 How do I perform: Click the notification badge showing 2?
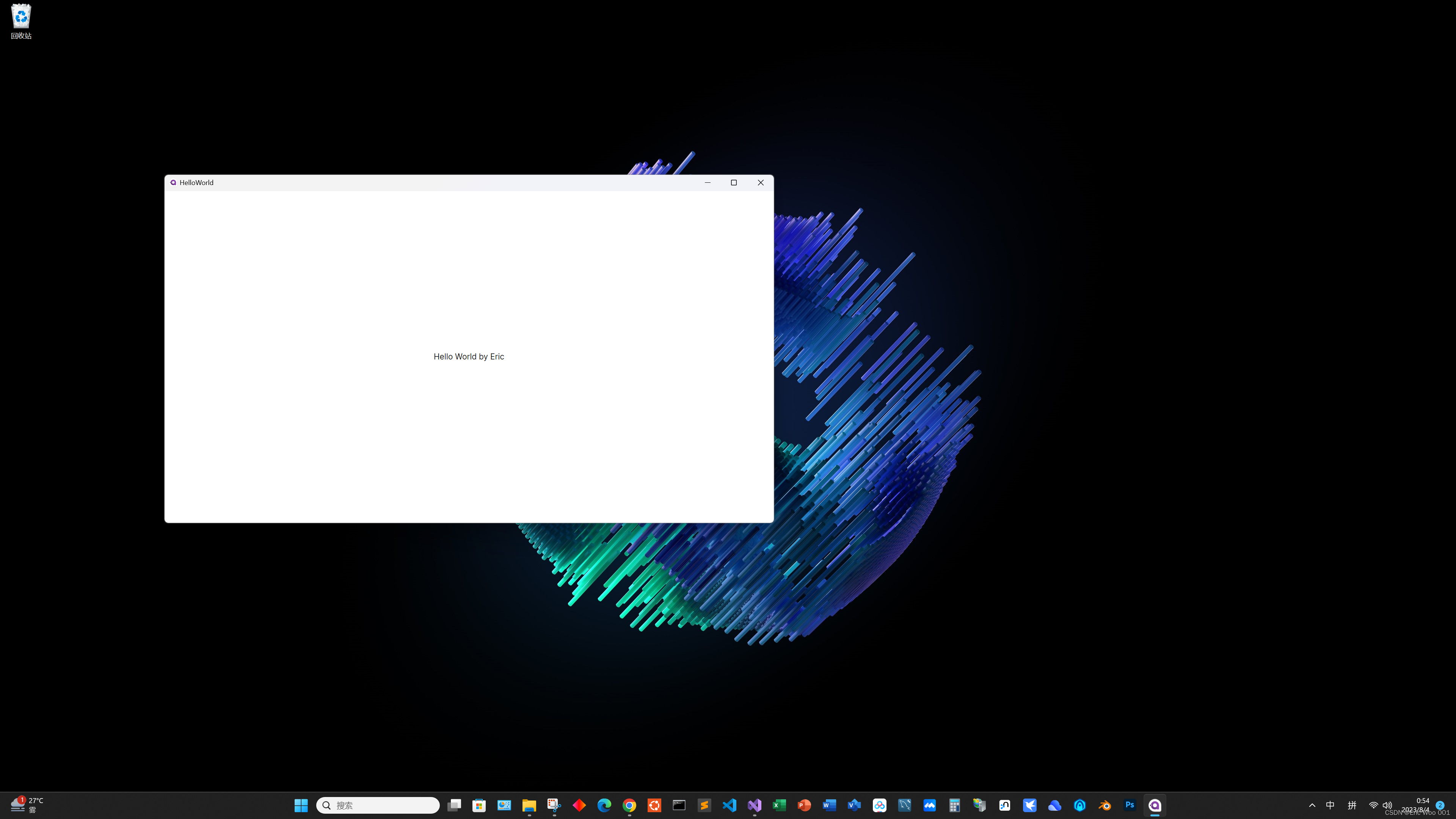pyautogui.click(x=1441, y=806)
